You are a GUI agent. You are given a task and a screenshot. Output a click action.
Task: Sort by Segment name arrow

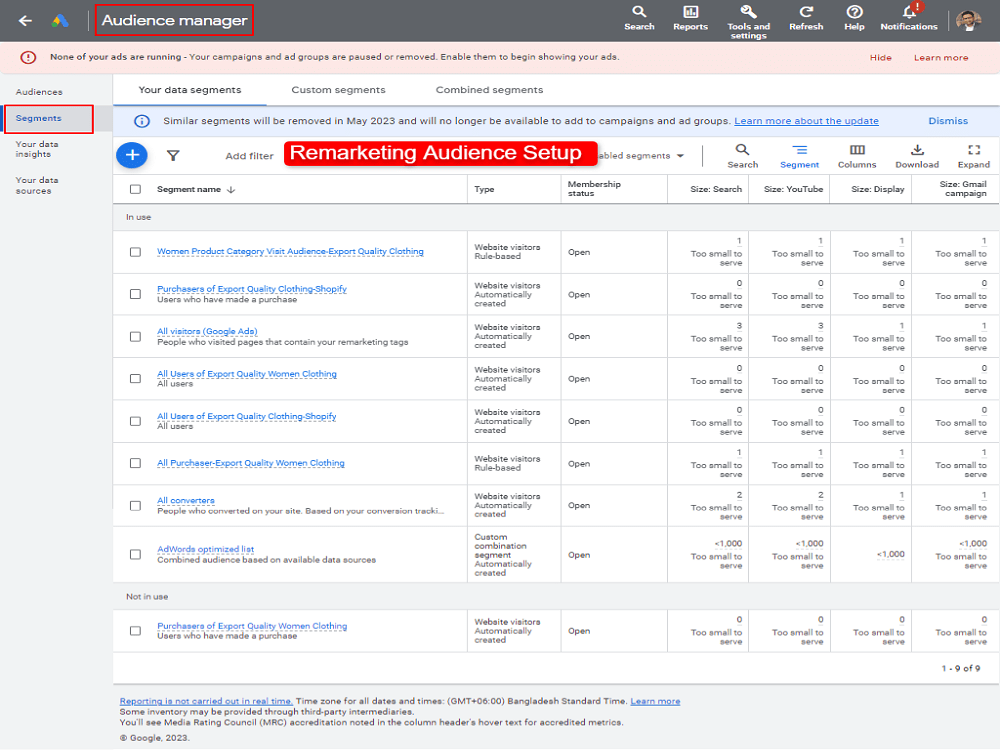(231, 190)
